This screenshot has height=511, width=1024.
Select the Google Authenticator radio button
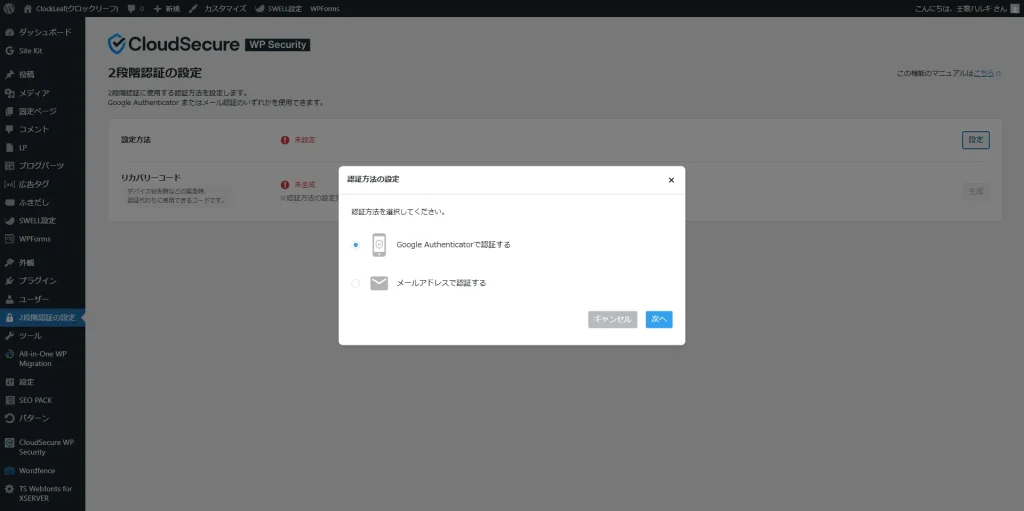[355, 245]
